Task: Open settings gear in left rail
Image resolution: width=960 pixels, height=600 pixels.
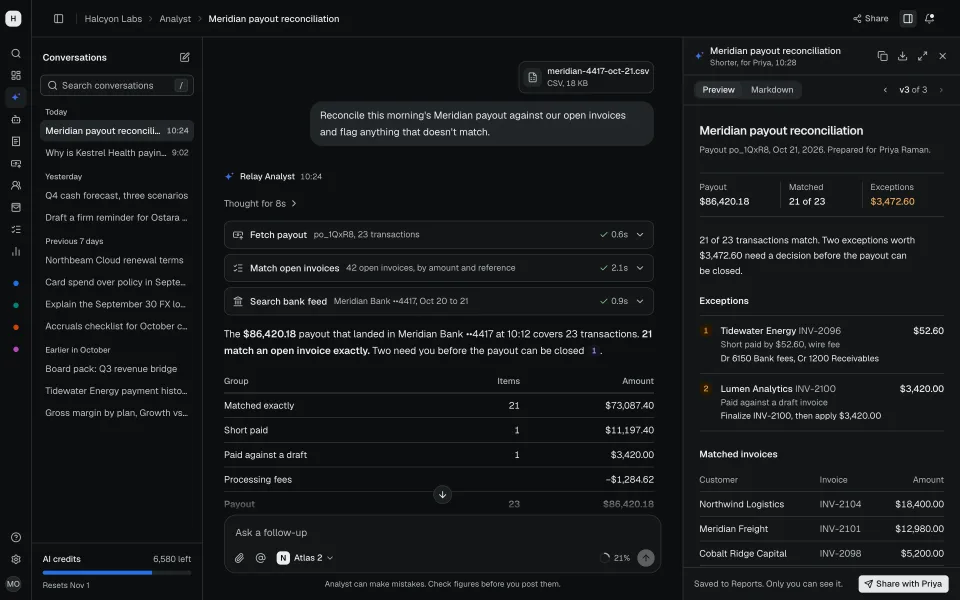Action: pos(16,560)
